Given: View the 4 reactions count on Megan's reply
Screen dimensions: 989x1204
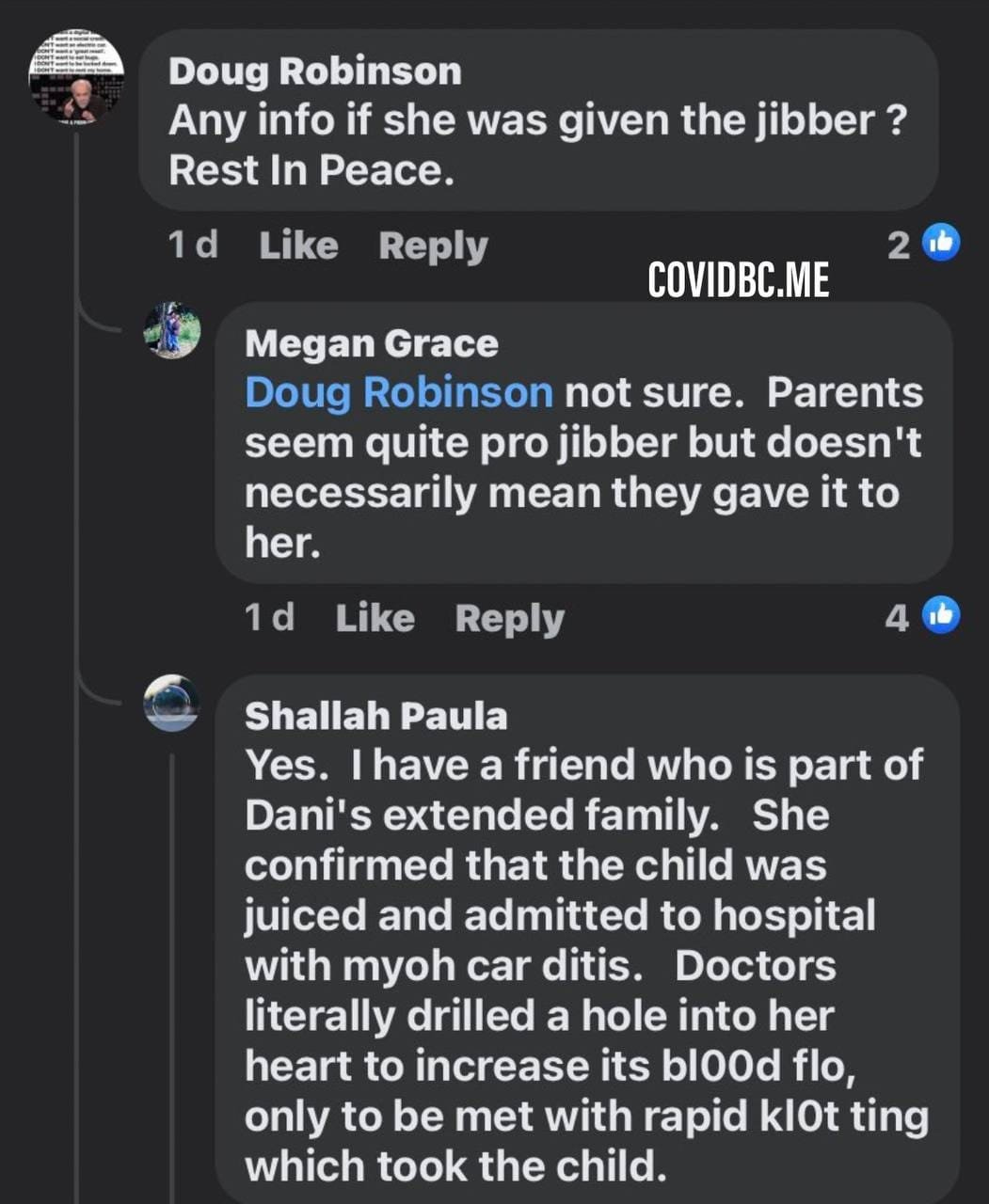Looking at the screenshot, I should click(x=897, y=618).
